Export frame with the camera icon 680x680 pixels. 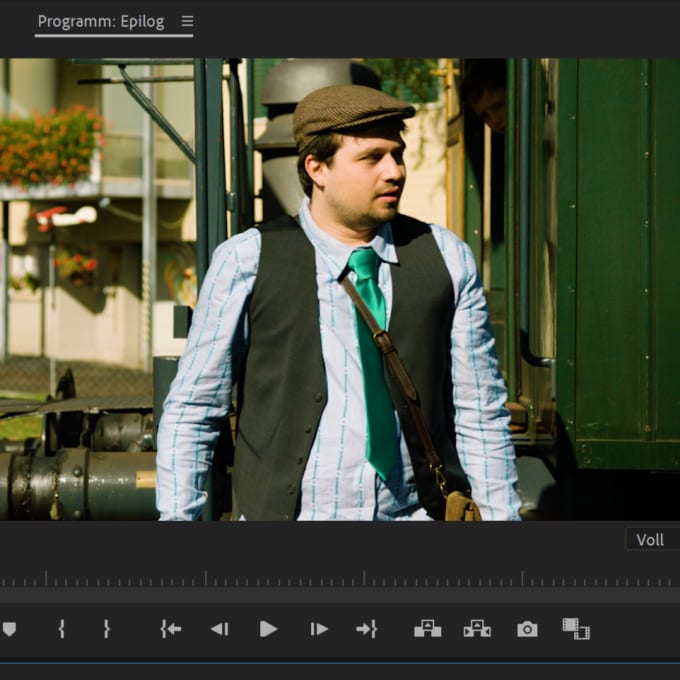pyautogui.click(x=527, y=629)
